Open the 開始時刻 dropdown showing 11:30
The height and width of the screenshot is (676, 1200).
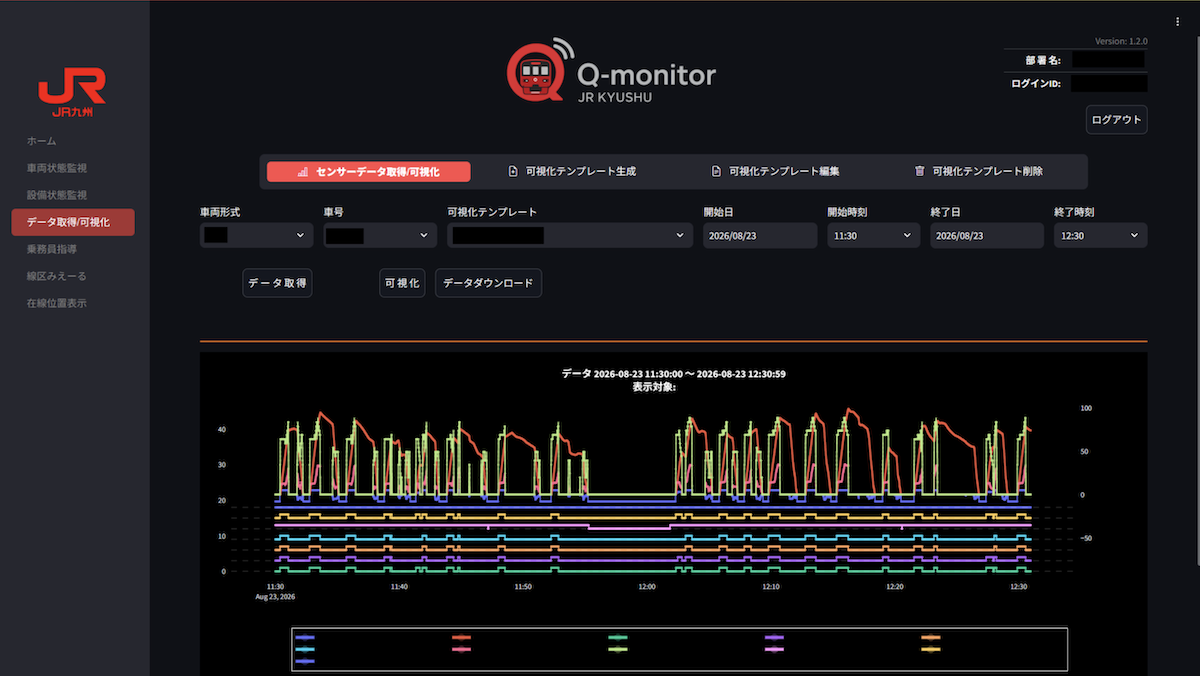[x=873, y=235]
